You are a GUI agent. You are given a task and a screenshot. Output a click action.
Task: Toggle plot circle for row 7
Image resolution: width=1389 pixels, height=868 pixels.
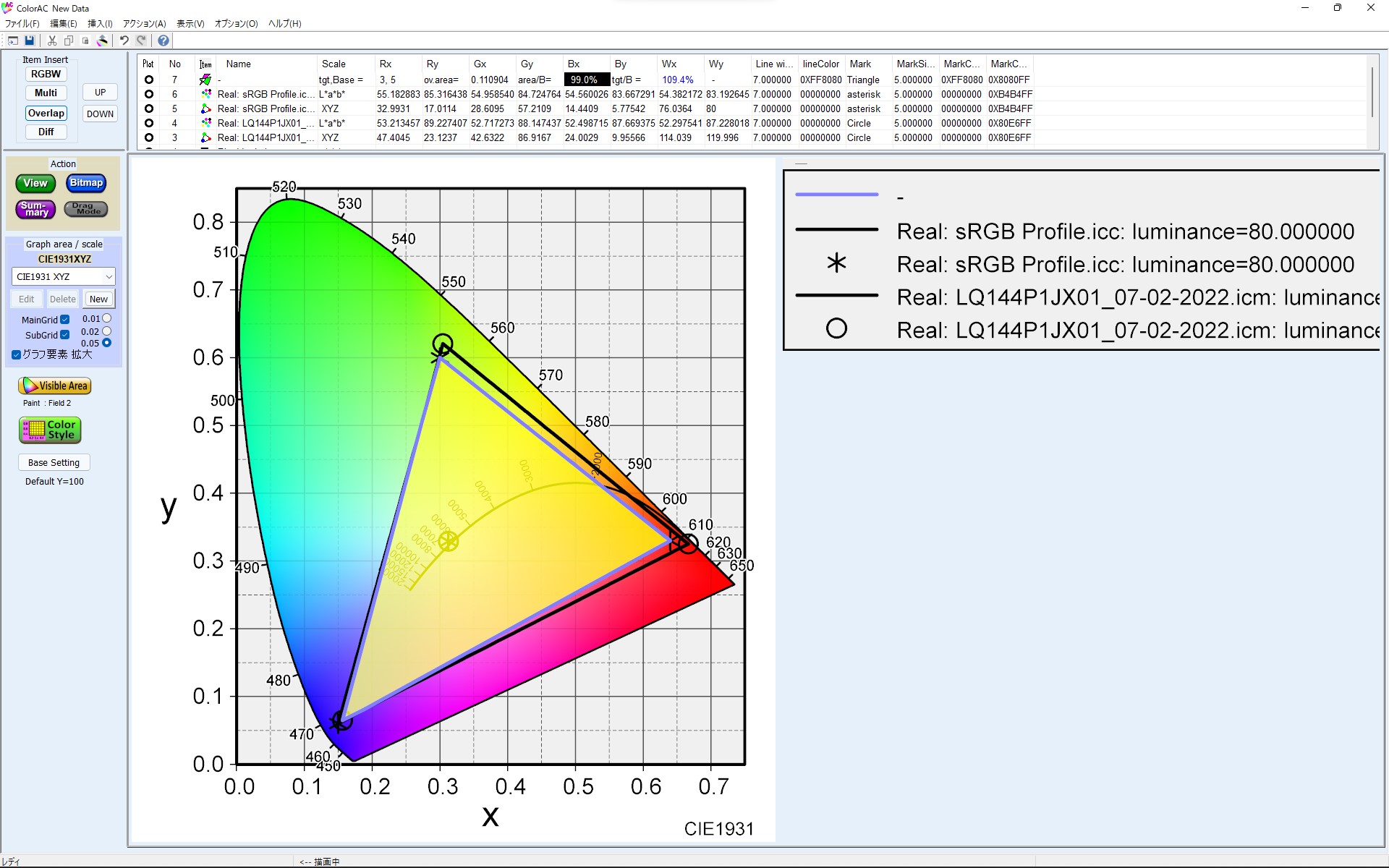pyautogui.click(x=149, y=80)
